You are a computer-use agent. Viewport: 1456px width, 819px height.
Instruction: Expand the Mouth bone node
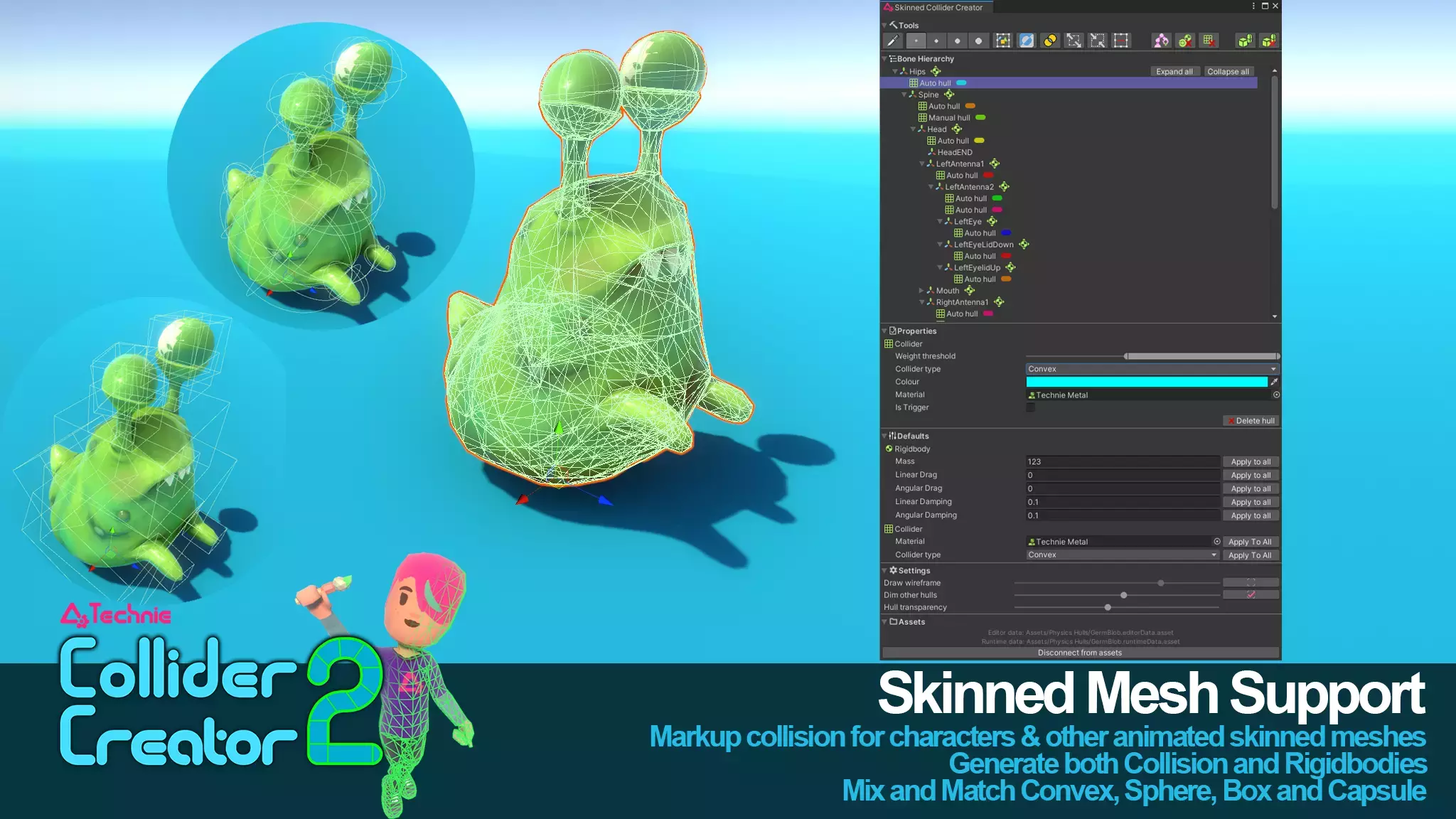tap(921, 291)
